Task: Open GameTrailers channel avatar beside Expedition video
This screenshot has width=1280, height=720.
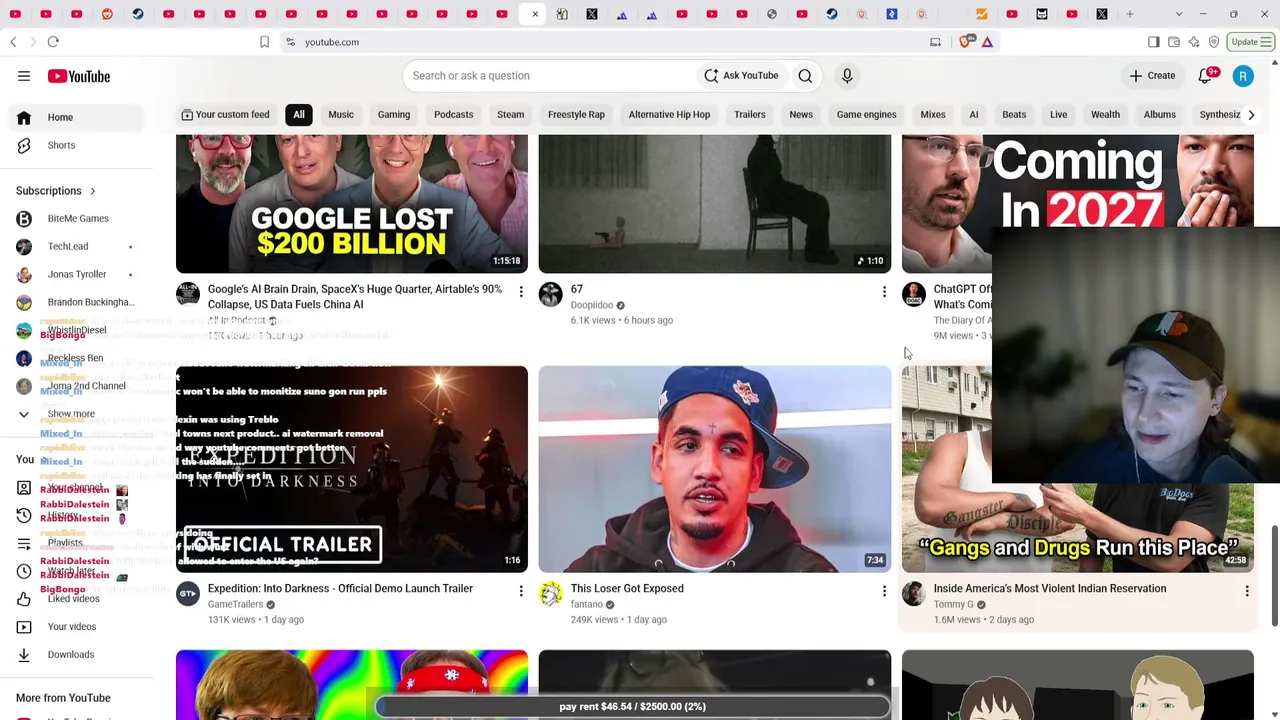Action: [188, 593]
